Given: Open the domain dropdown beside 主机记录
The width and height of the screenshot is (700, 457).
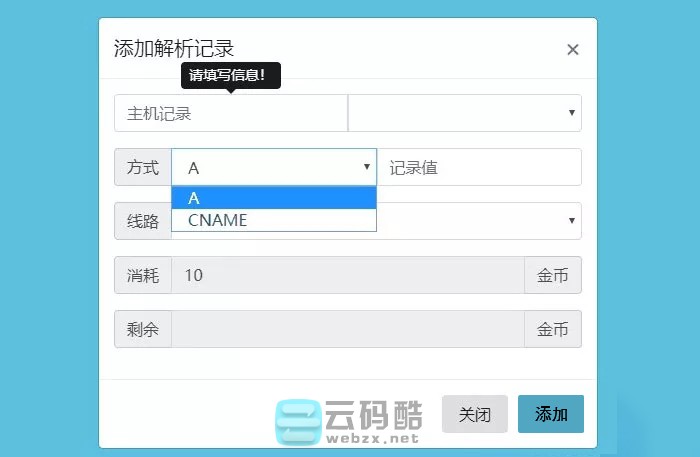Looking at the screenshot, I should (464, 113).
